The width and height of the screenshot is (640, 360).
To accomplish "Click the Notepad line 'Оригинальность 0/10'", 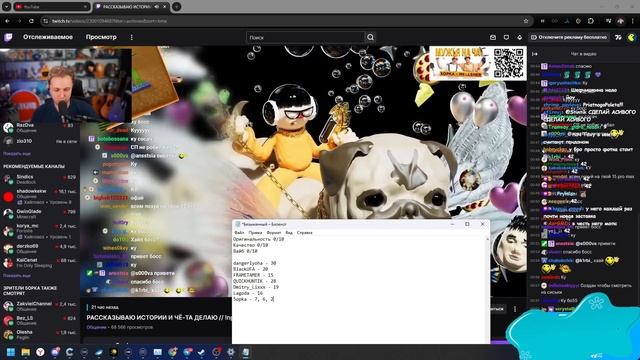I will (x=258, y=239).
